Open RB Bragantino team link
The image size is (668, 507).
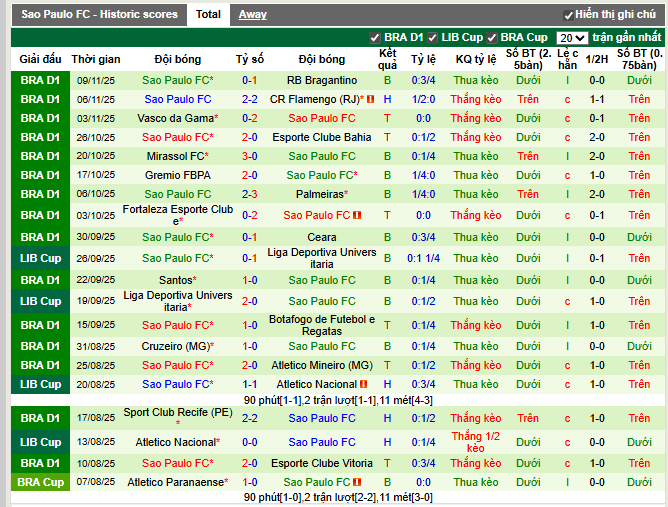point(322,80)
